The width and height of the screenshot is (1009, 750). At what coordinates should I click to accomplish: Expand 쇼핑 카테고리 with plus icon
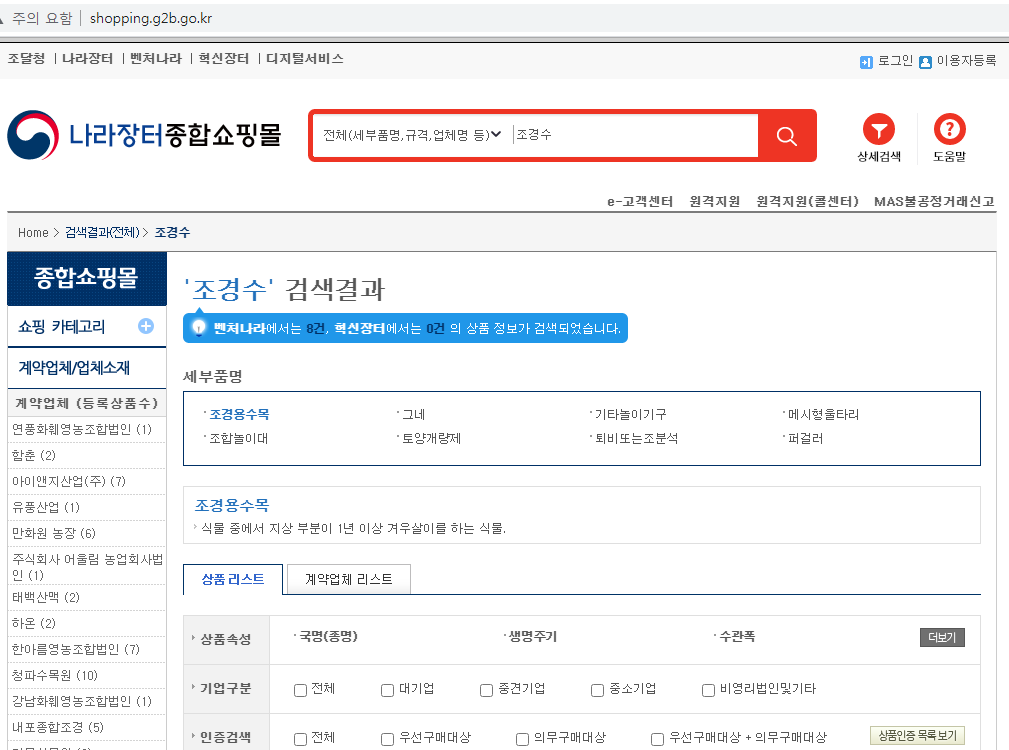tap(146, 326)
